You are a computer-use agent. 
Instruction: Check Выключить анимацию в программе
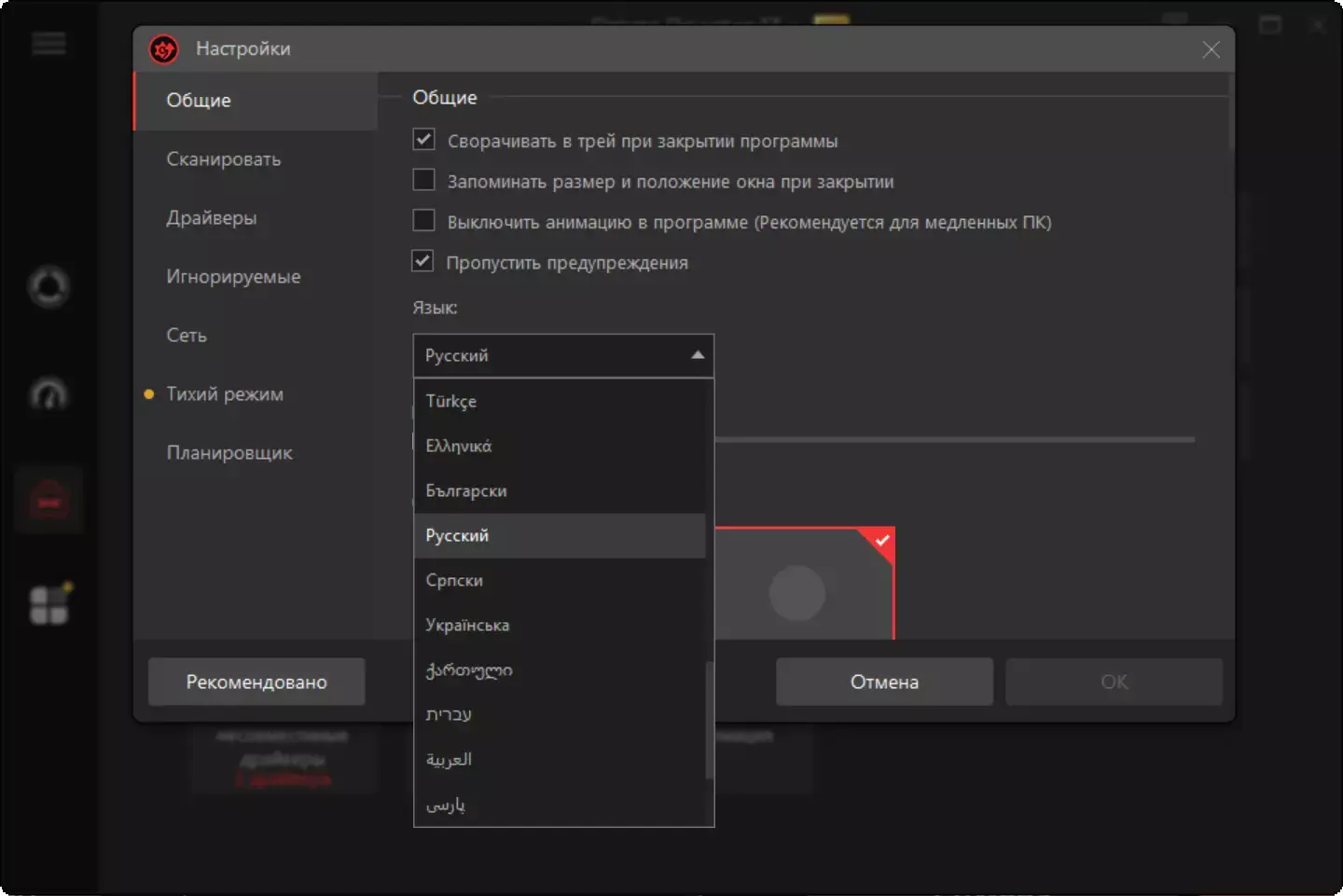[x=423, y=221]
